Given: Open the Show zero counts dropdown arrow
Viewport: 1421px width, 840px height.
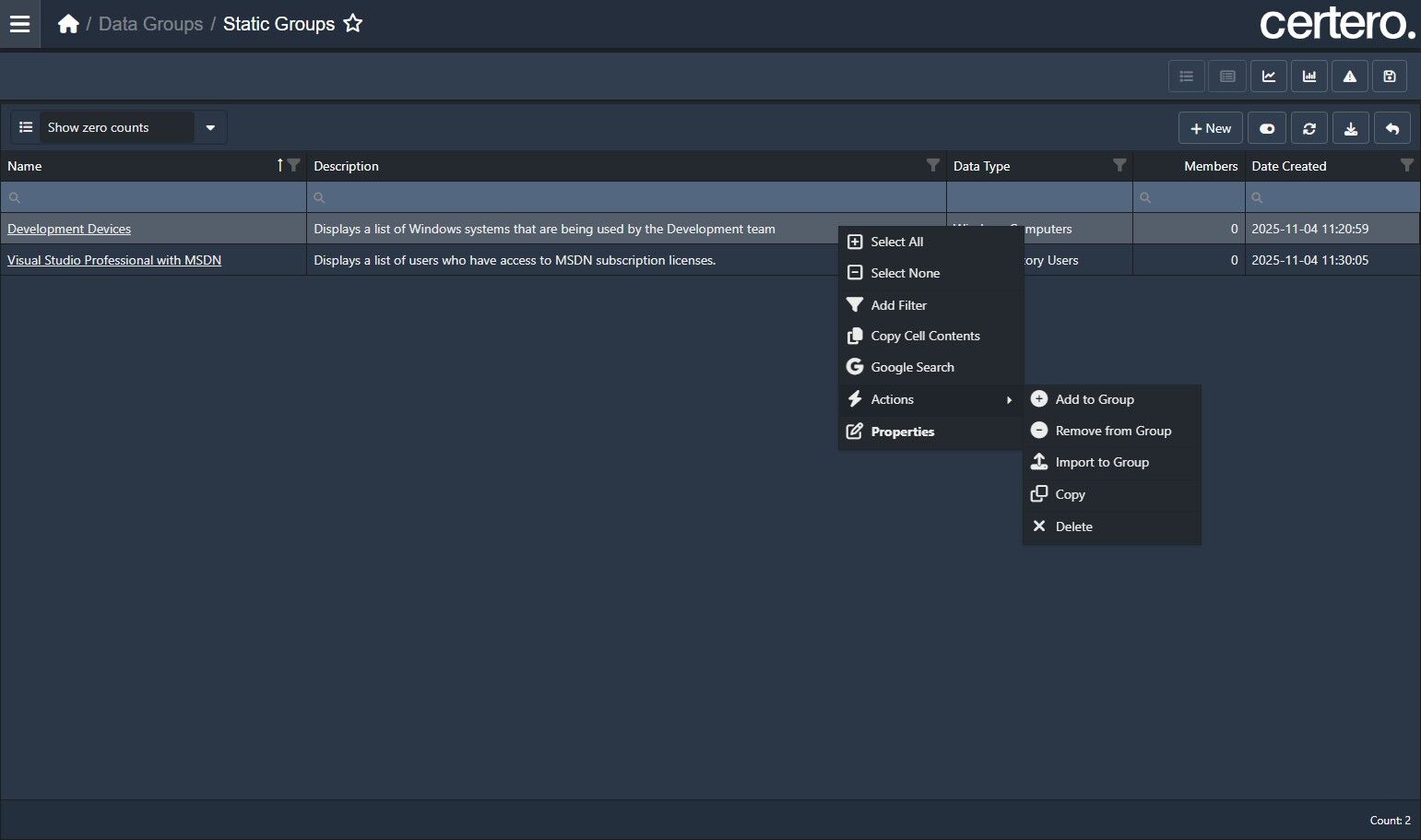Looking at the screenshot, I should [x=210, y=127].
